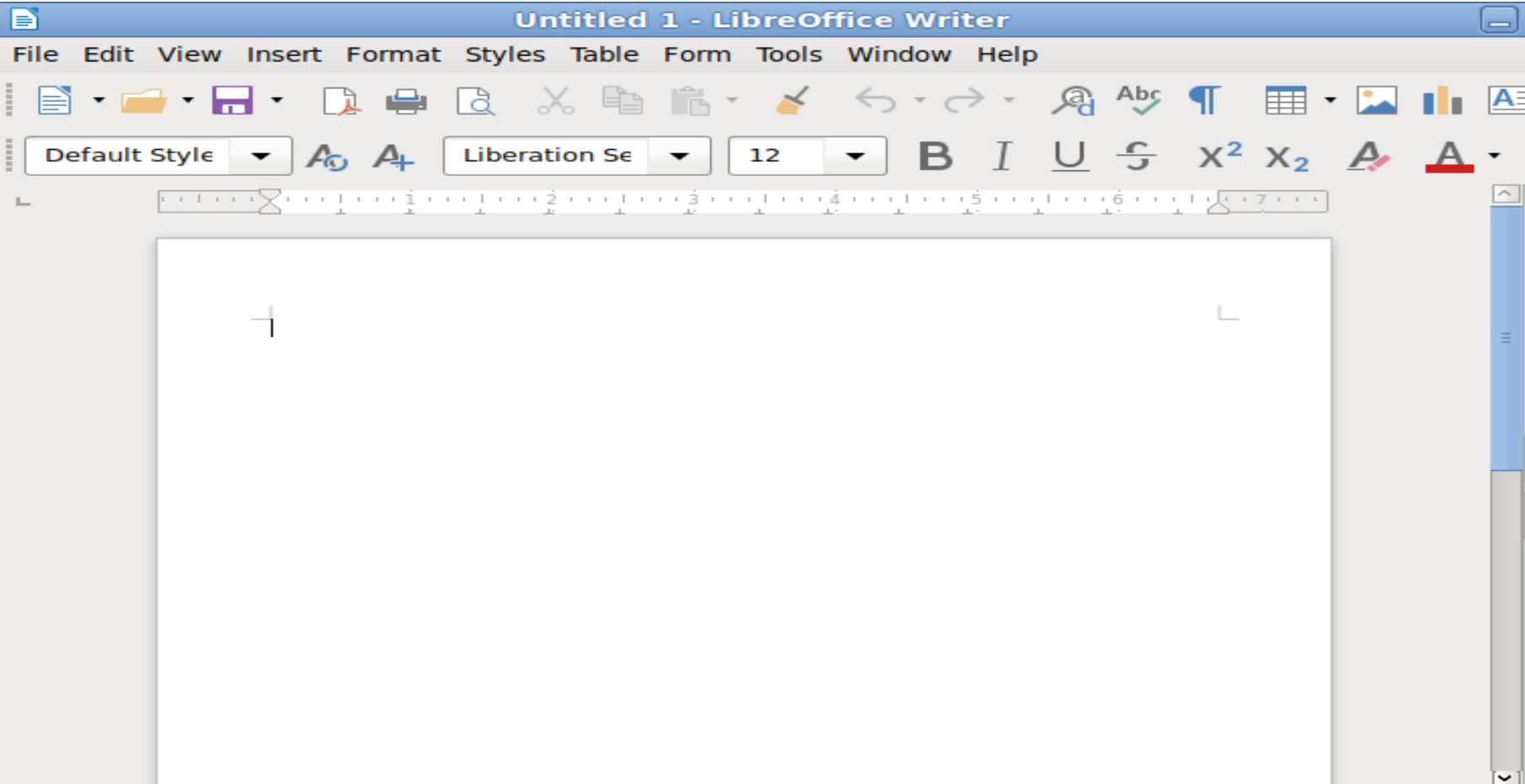Enable superscript formatting
Screen dimensions: 1525x784
(1217, 156)
